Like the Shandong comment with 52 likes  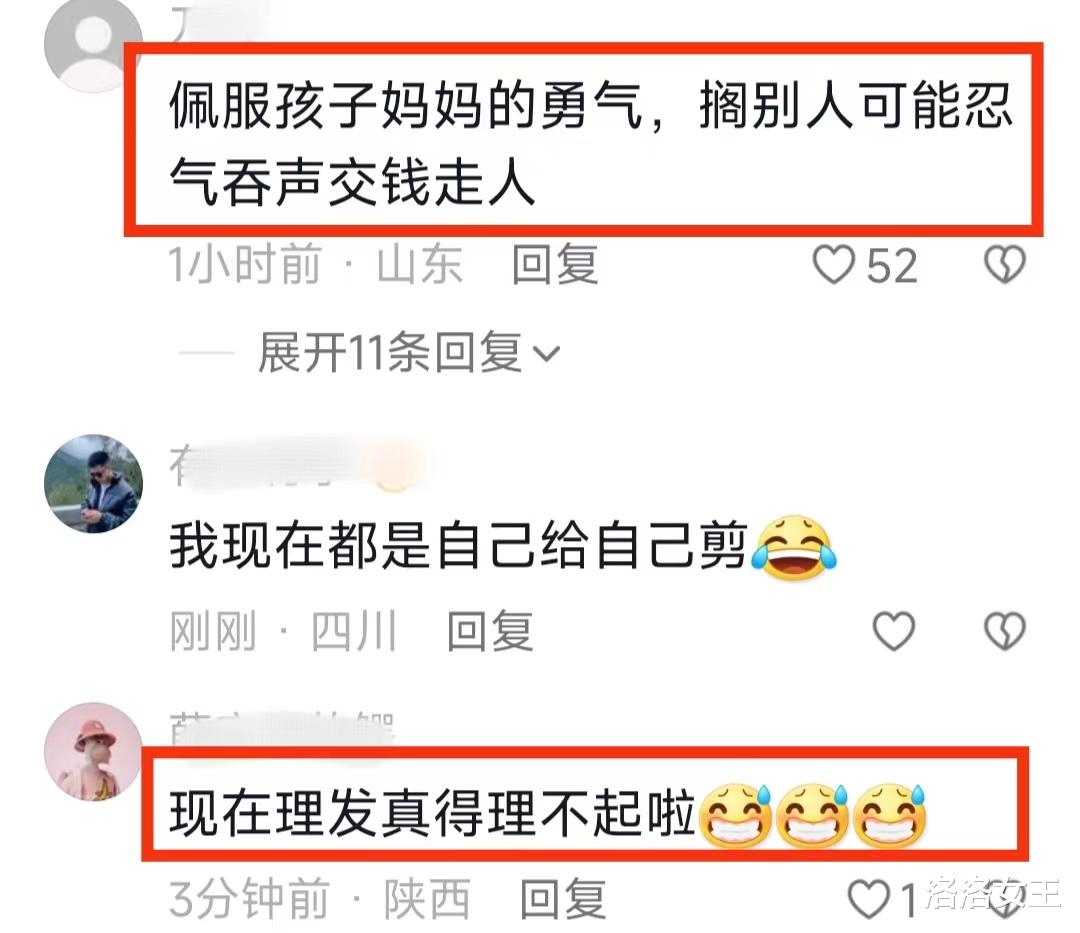point(833,265)
